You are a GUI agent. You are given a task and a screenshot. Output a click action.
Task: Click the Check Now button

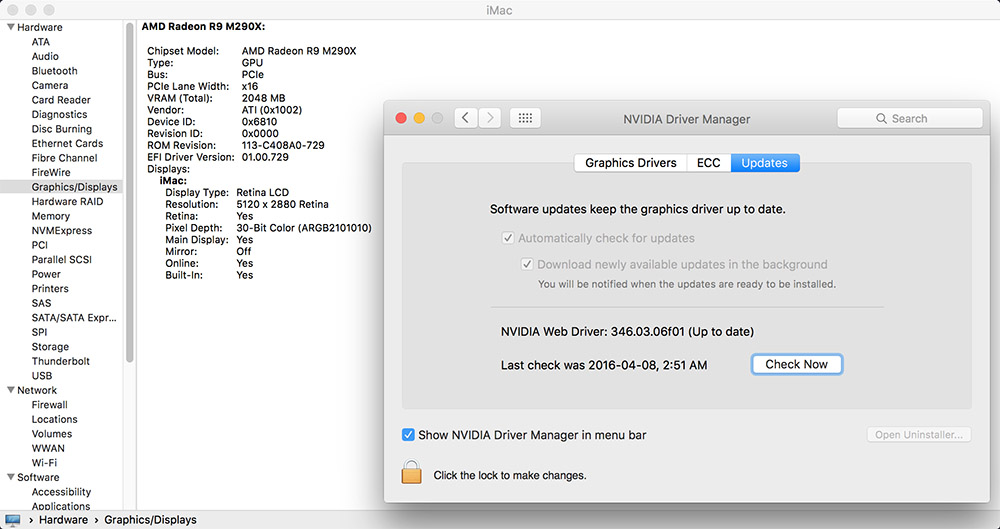click(797, 364)
